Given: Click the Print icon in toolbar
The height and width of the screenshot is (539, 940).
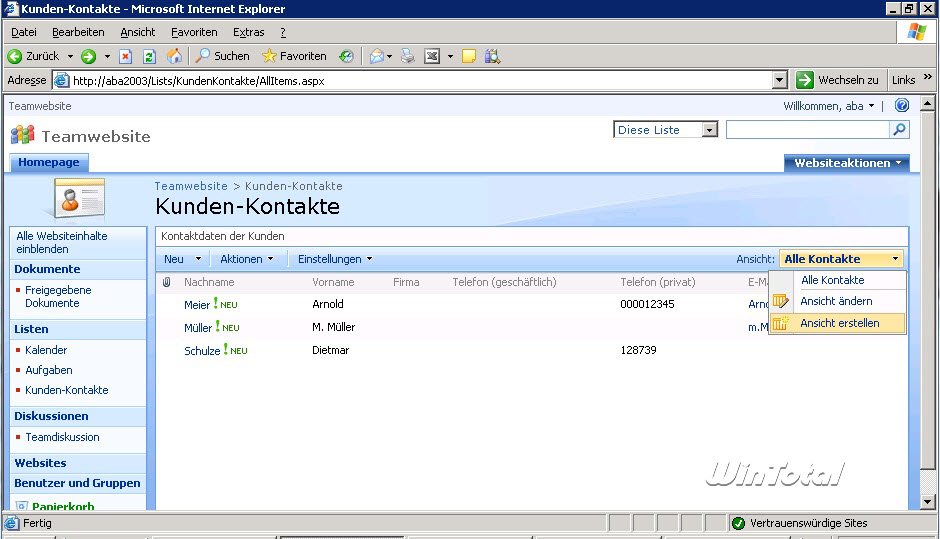Looking at the screenshot, I should (408, 57).
